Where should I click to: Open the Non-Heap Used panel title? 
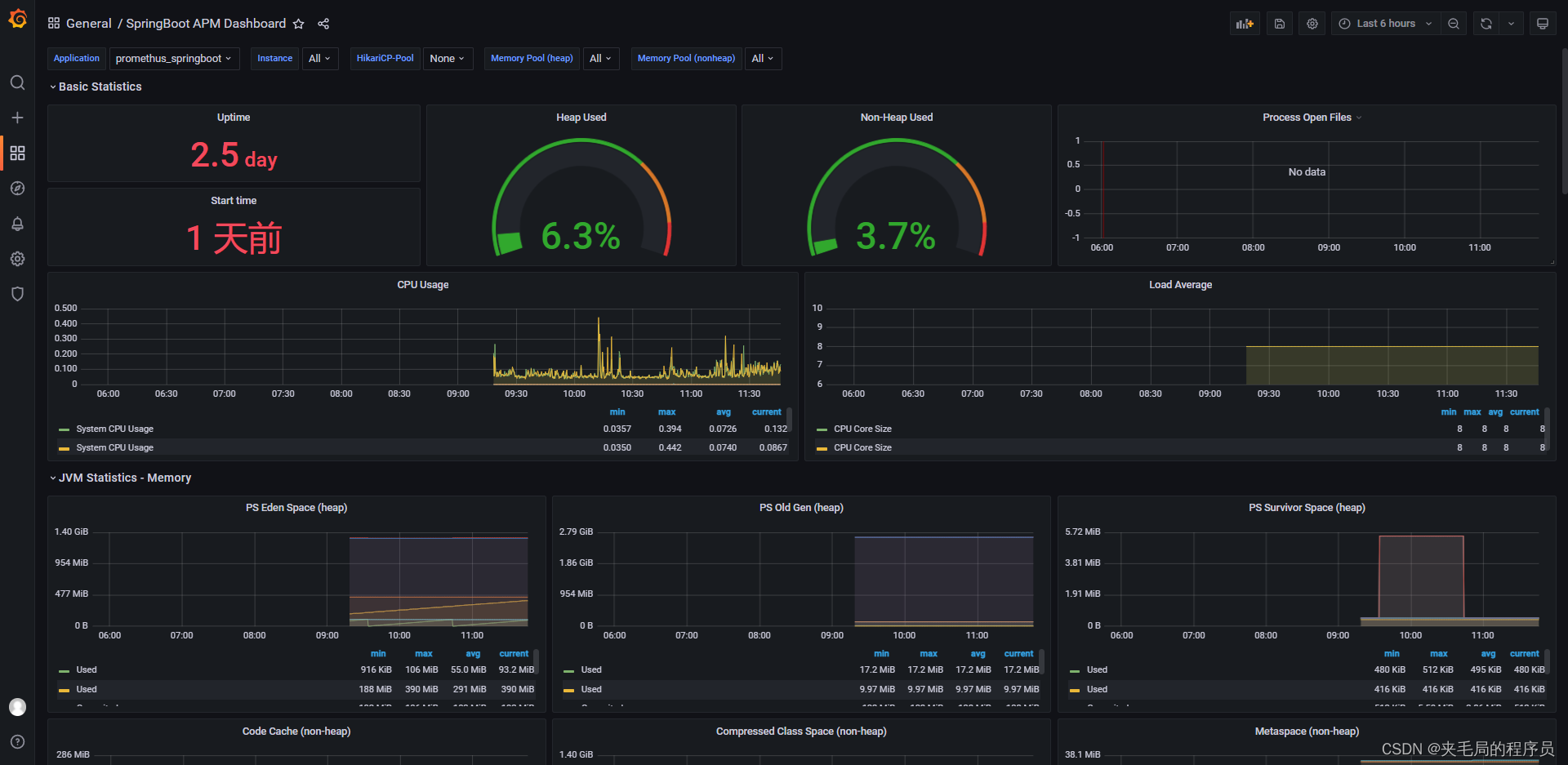897,118
